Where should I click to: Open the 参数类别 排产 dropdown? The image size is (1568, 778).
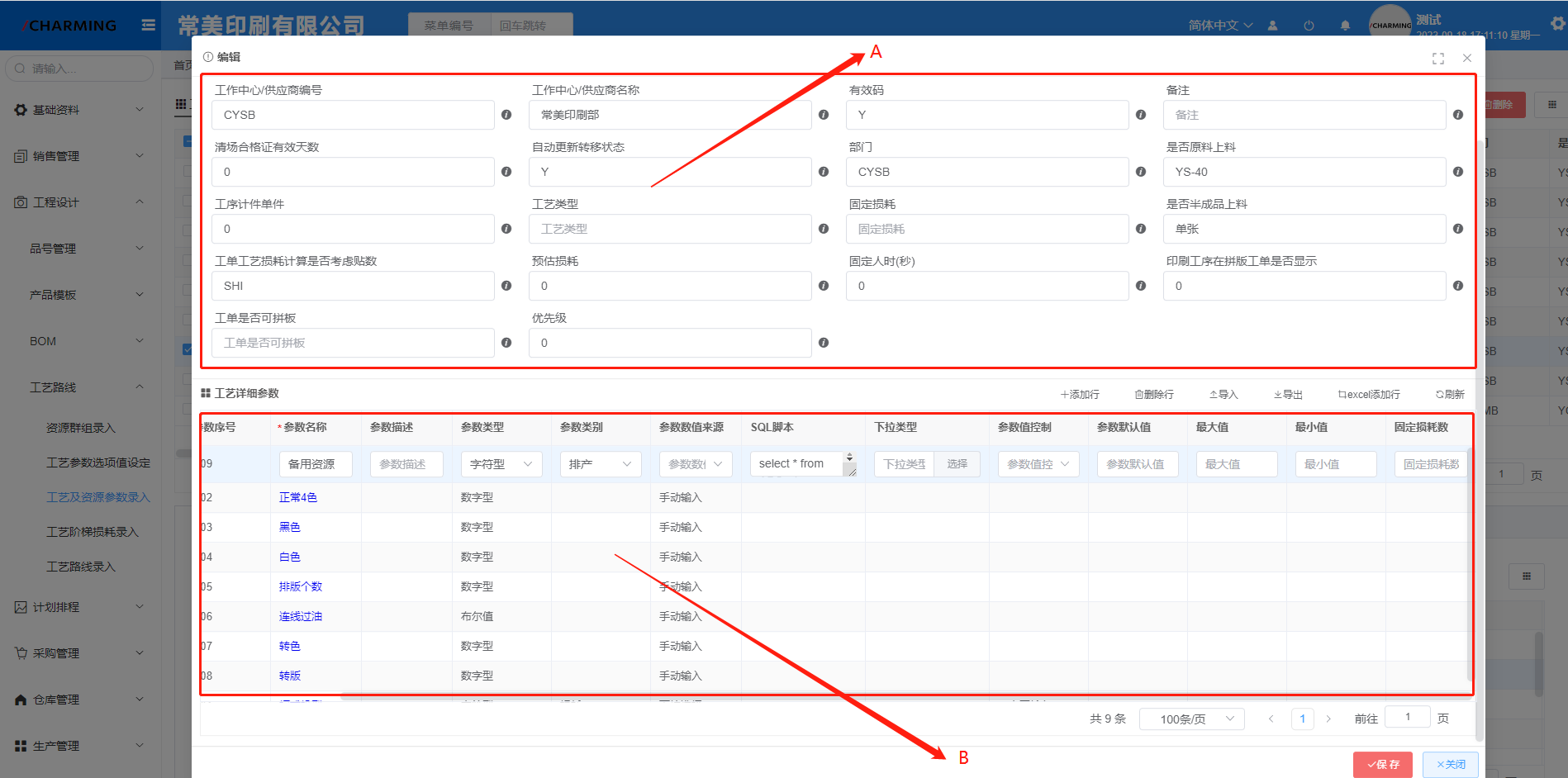(x=601, y=464)
